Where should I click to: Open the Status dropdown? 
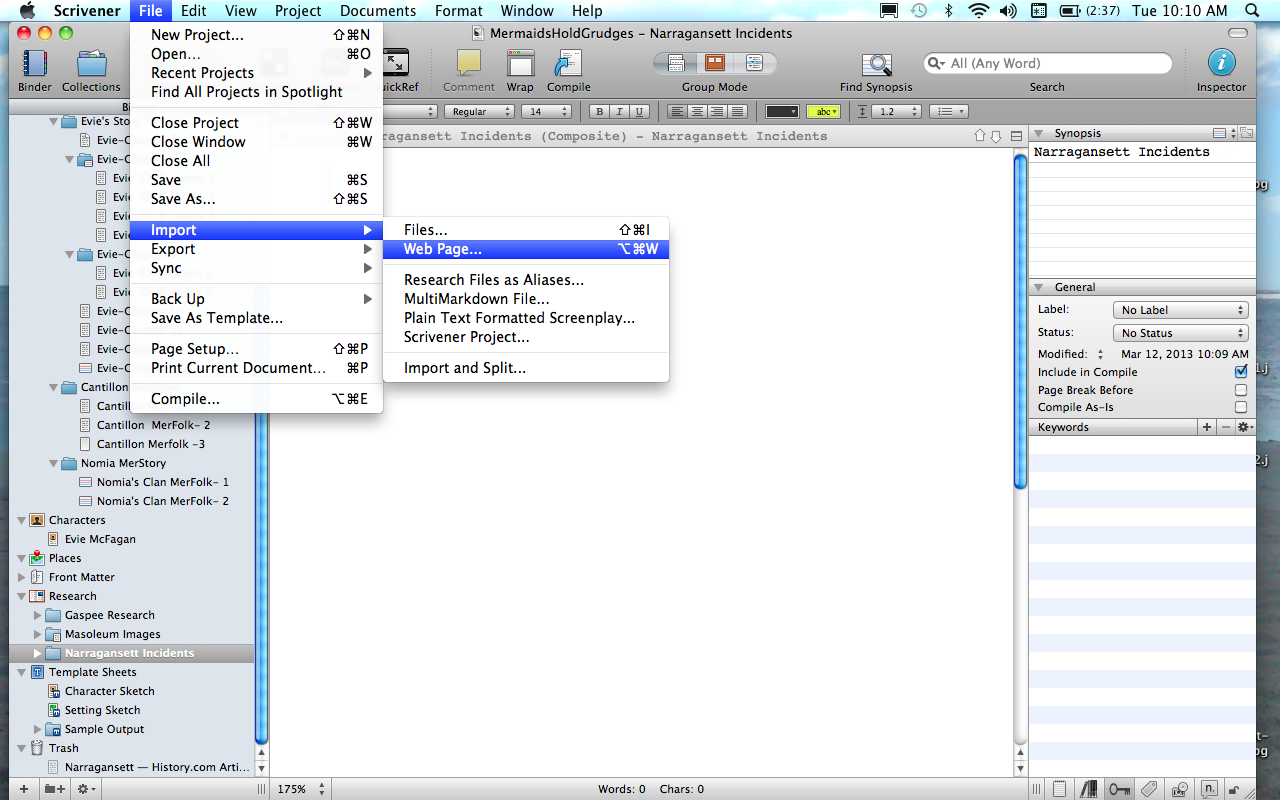click(x=1180, y=333)
